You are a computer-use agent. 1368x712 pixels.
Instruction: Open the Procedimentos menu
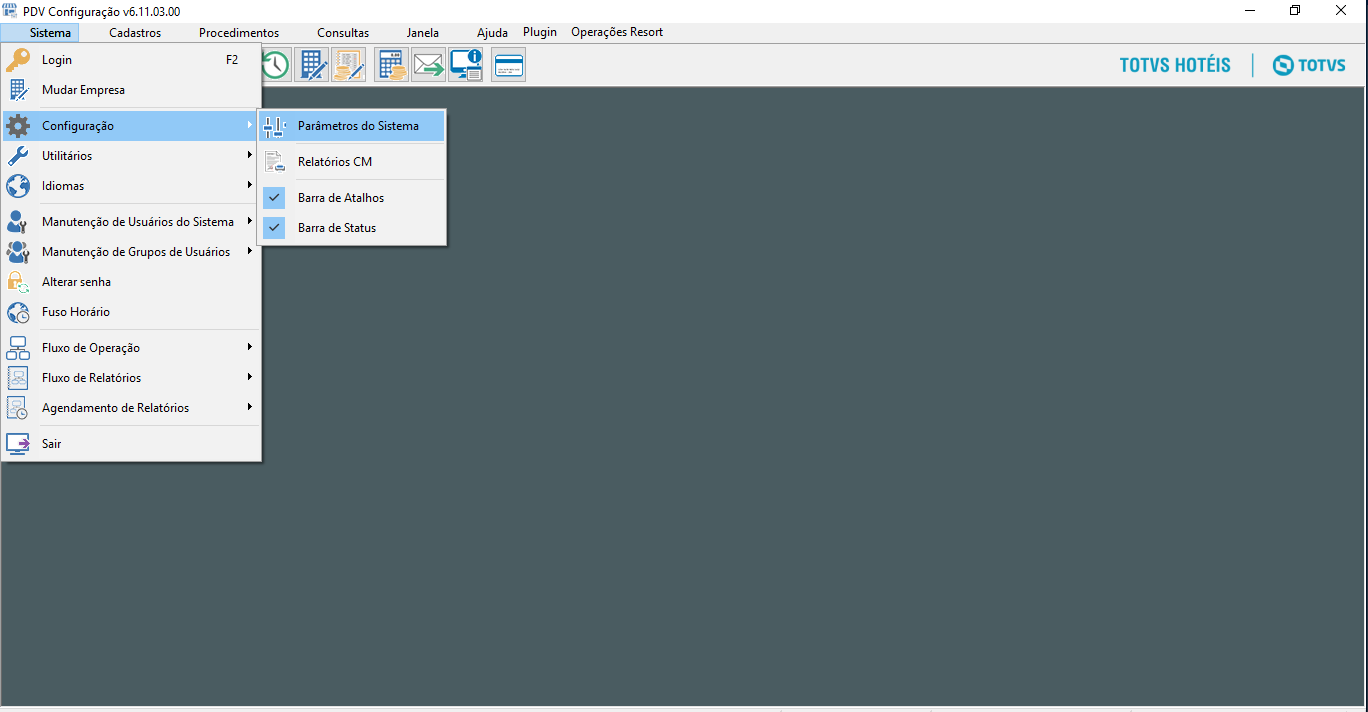[x=239, y=33]
